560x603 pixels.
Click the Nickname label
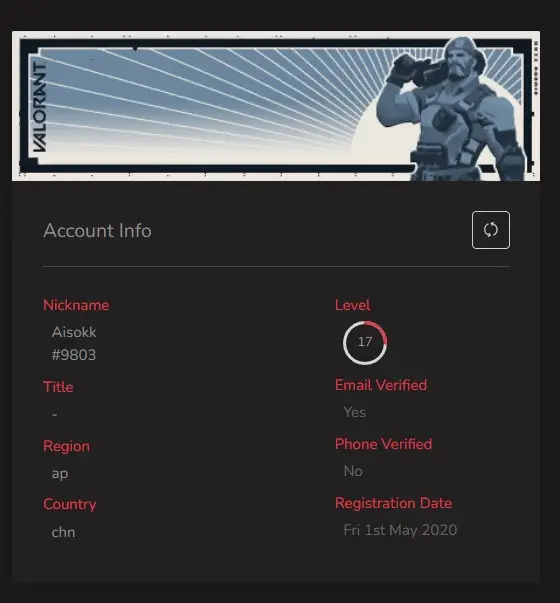pos(76,305)
